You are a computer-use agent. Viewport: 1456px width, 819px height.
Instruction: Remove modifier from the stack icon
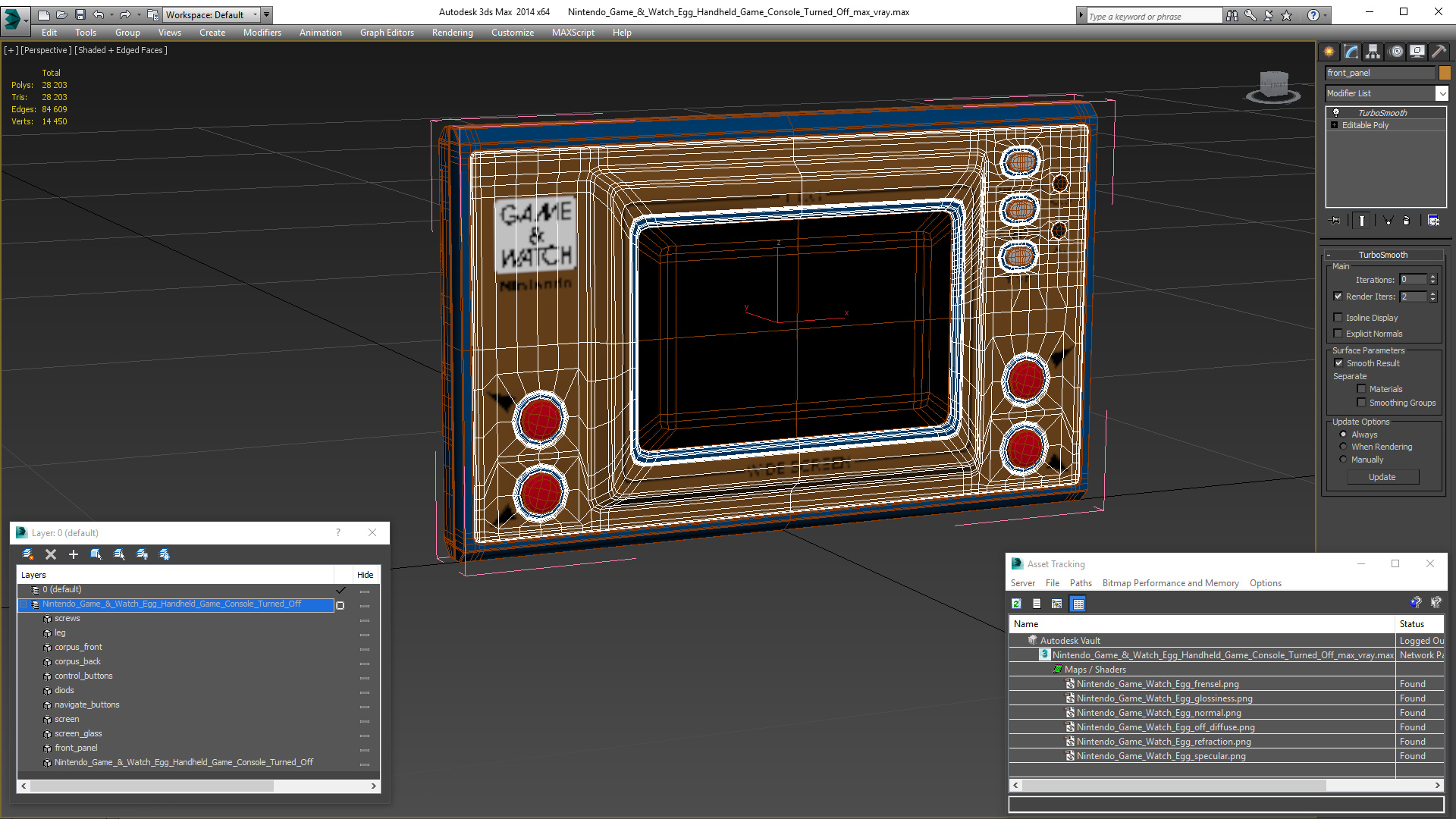(1407, 221)
